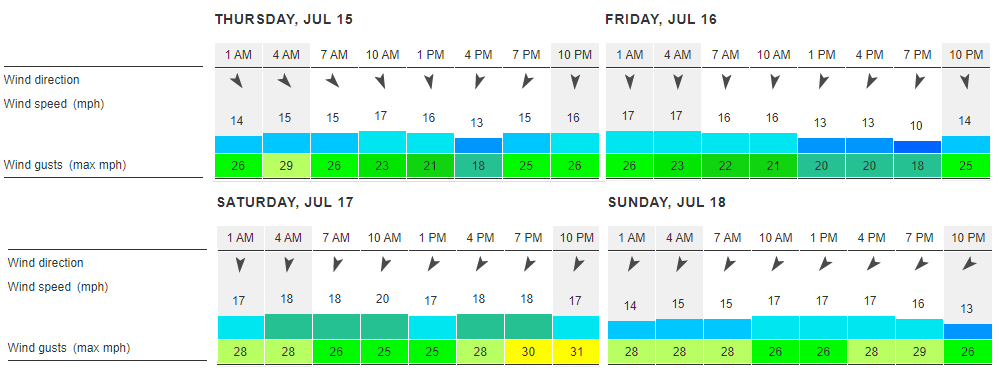The width and height of the screenshot is (999, 371).
Task: Select Sunday 4 AM time column header
Action: coord(680,238)
